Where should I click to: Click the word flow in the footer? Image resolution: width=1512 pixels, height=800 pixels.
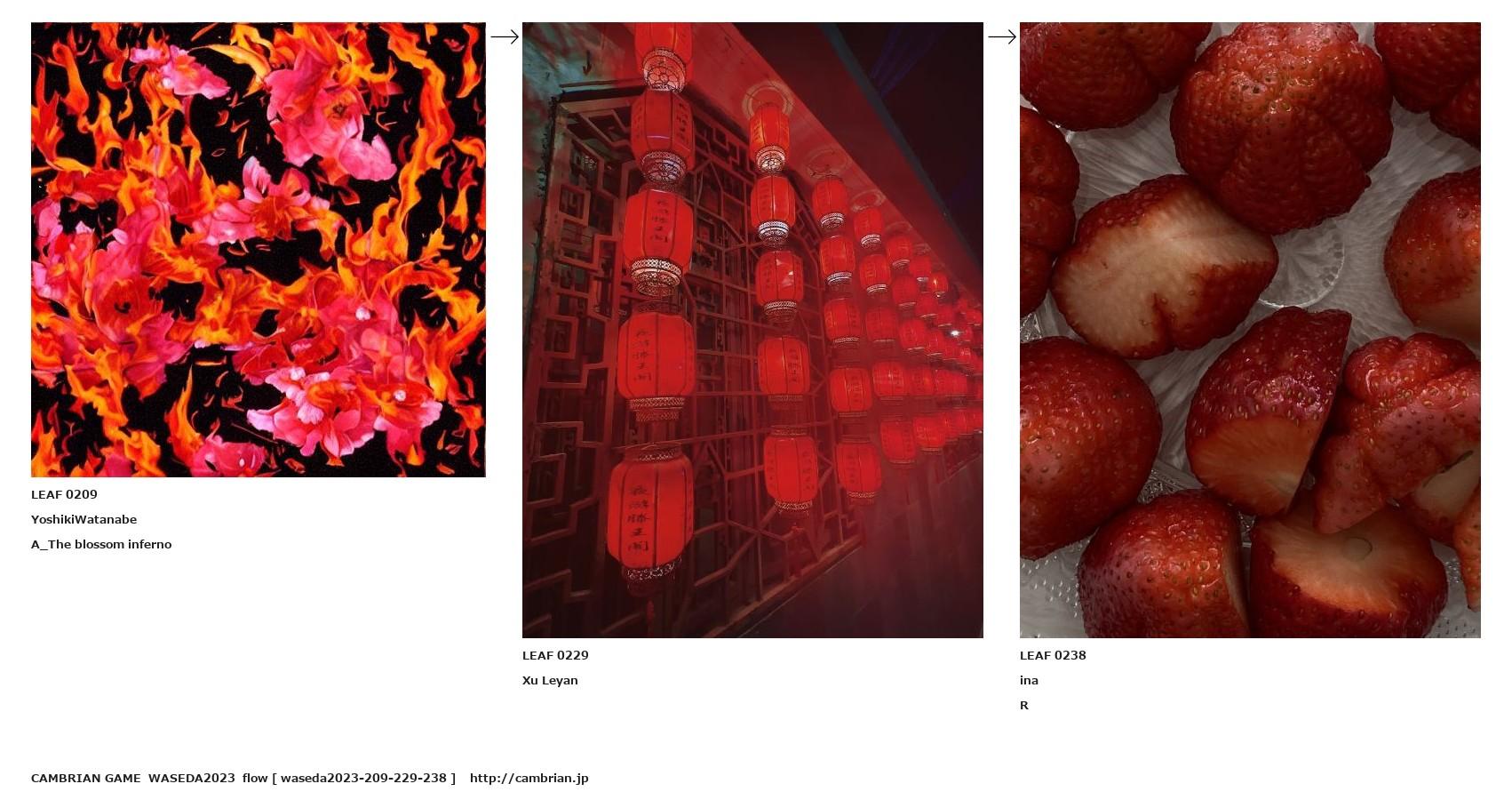255,778
